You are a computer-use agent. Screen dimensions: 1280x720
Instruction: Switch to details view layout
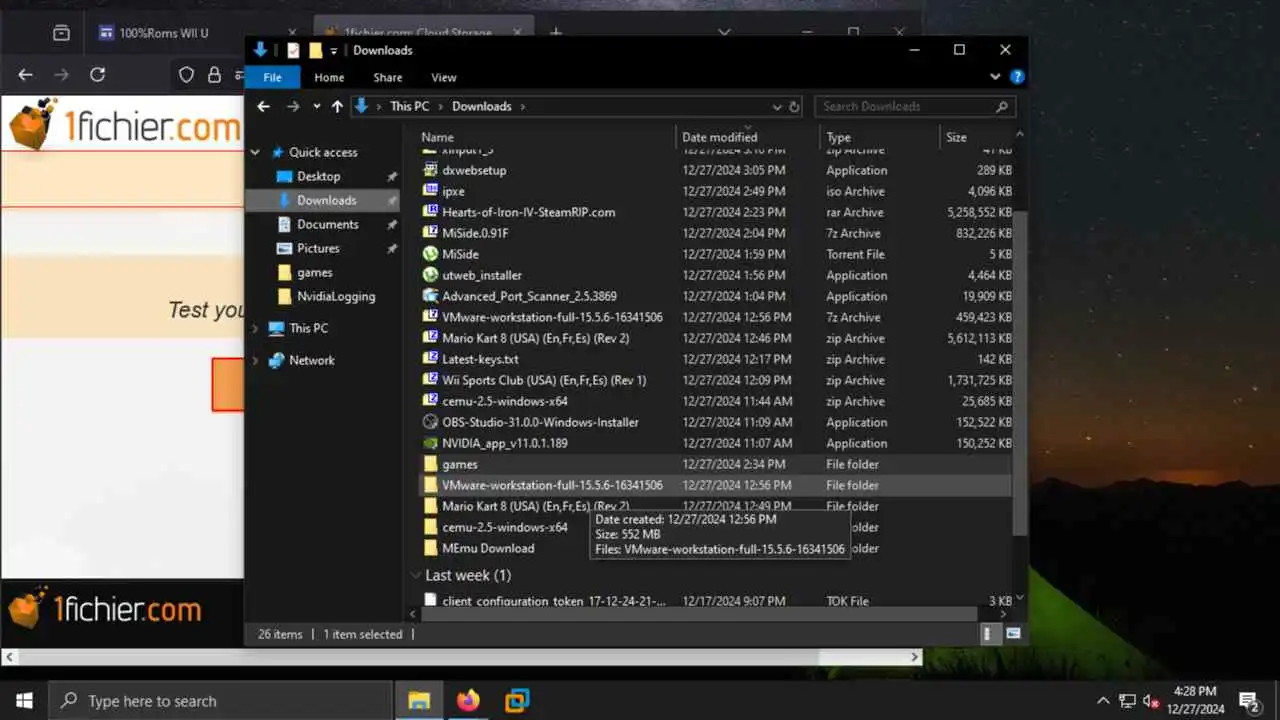[x=987, y=633]
